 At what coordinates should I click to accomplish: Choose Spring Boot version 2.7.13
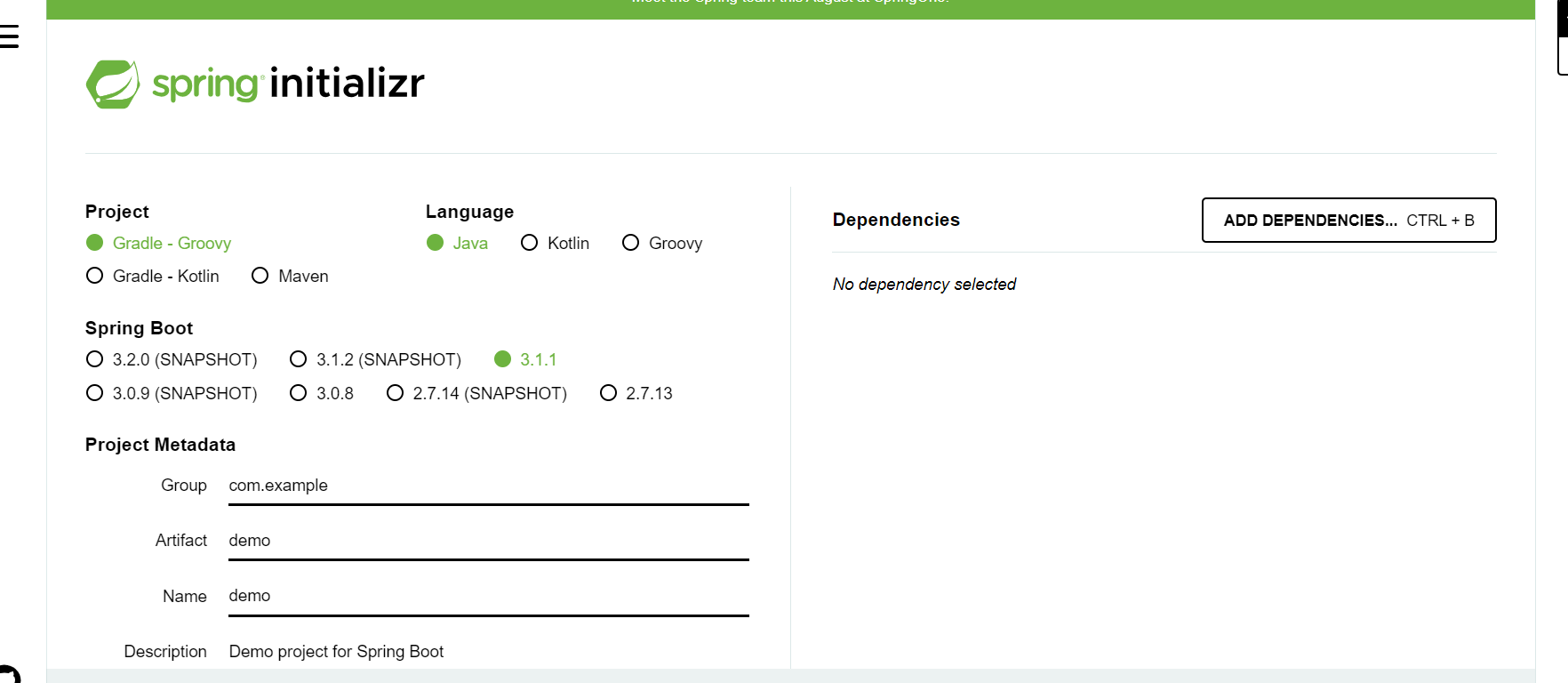pyautogui.click(x=636, y=393)
